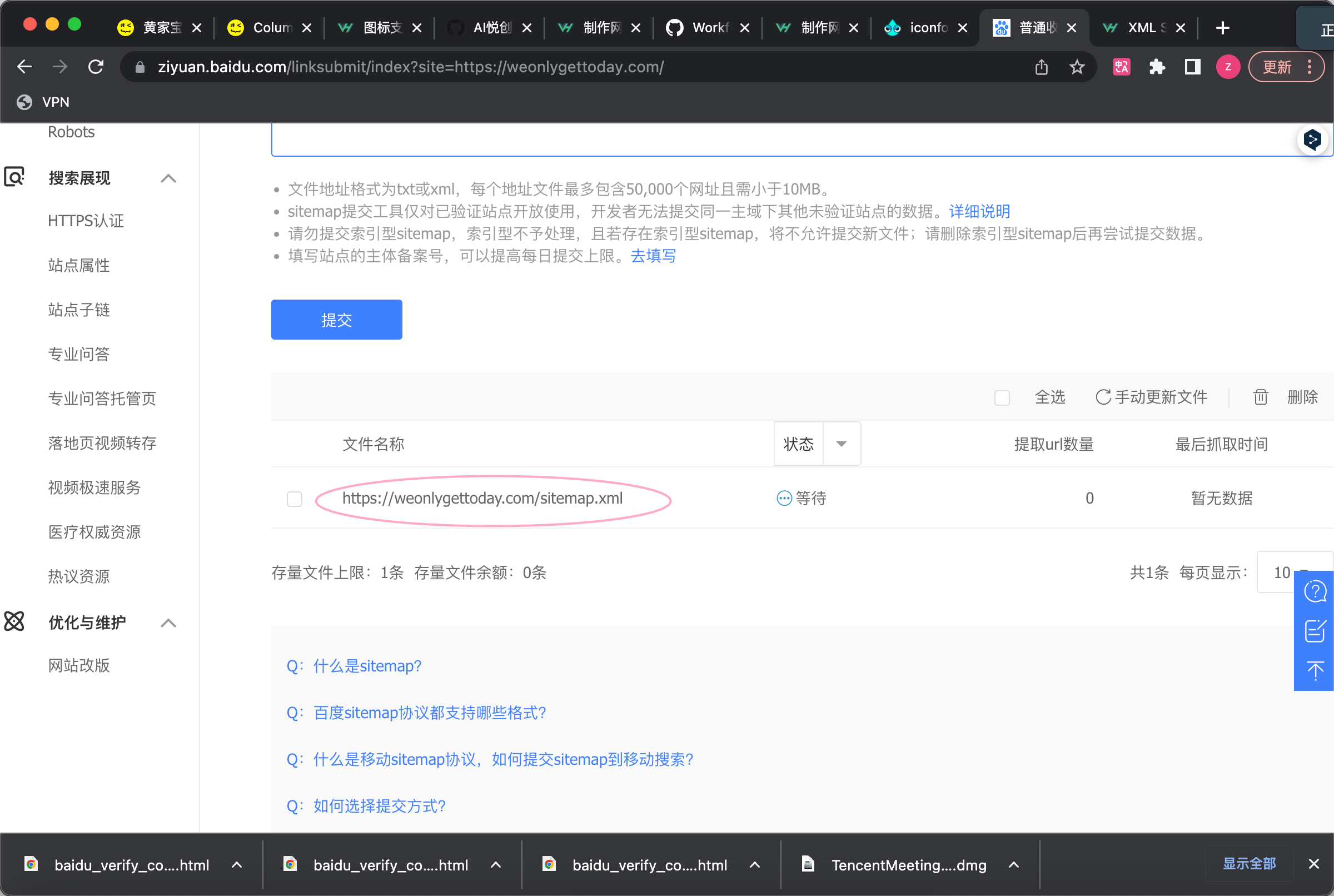1334x896 pixels.
Task: Reload the page with the refresh icon
Action: pyautogui.click(x=96, y=67)
